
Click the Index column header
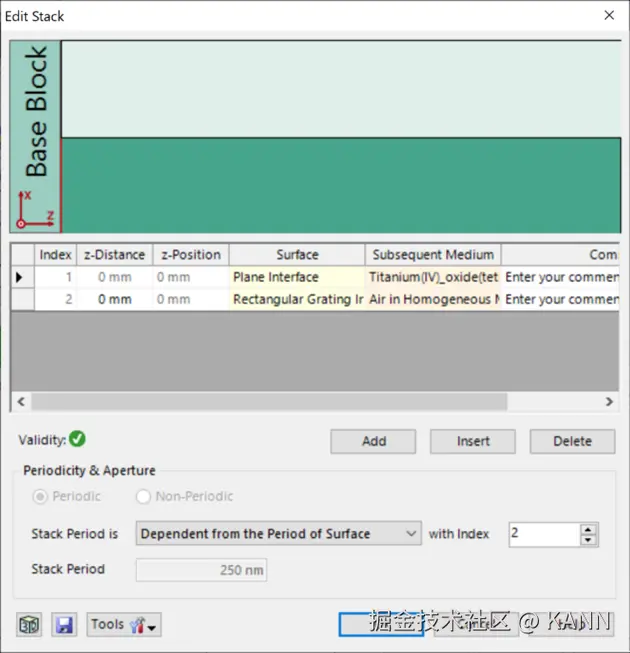tap(55, 254)
